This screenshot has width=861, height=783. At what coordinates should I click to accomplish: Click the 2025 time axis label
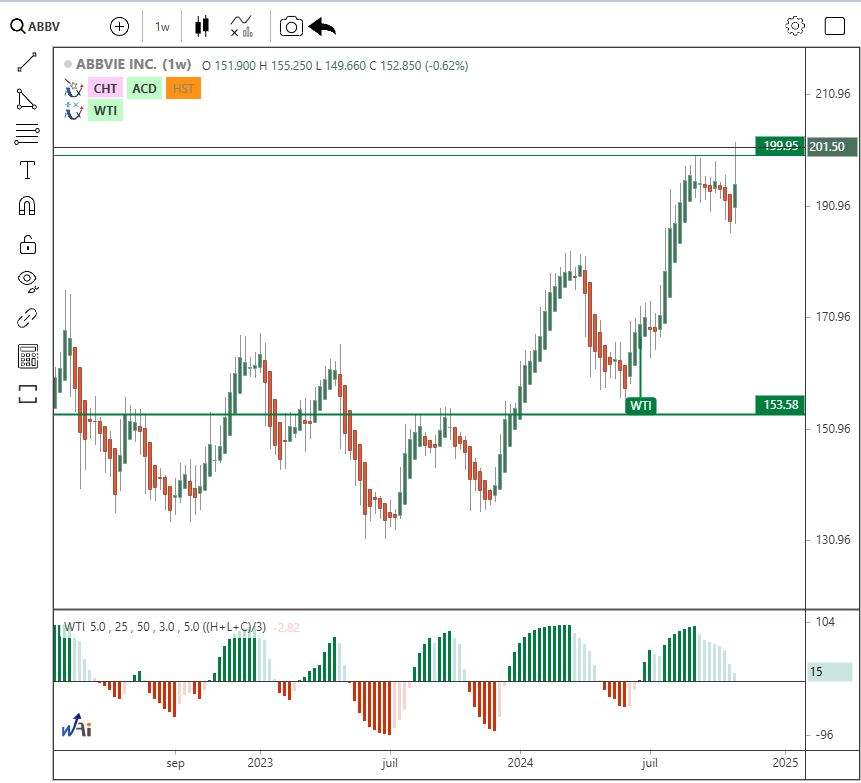pyautogui.click(x=785, y=763)
